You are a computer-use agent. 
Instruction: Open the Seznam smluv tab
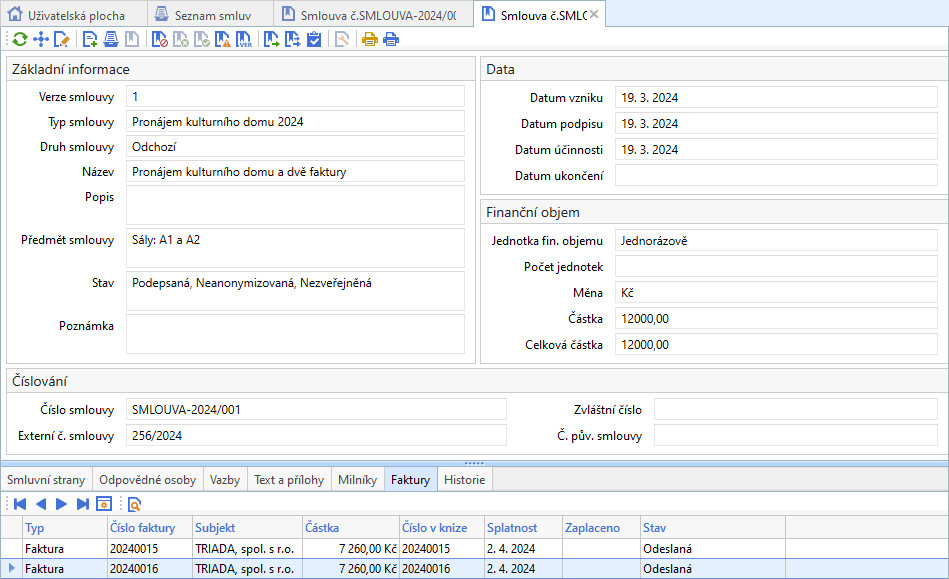(x=211, y=14)
